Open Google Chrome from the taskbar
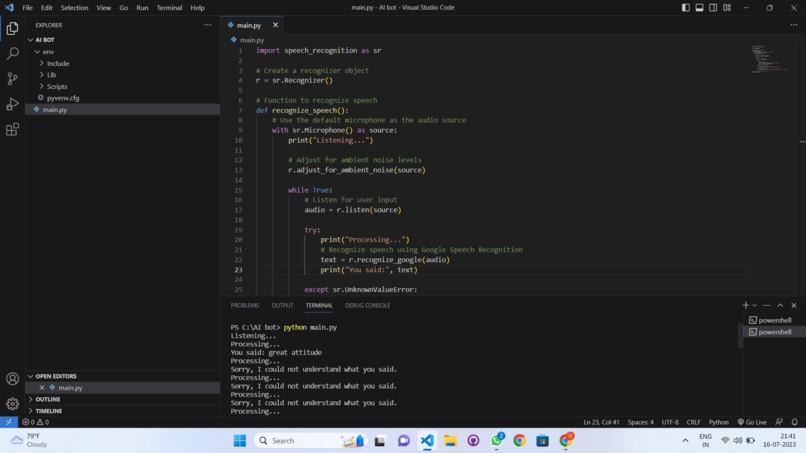Viewport: 806px width, 453px height. pos(519,441)
